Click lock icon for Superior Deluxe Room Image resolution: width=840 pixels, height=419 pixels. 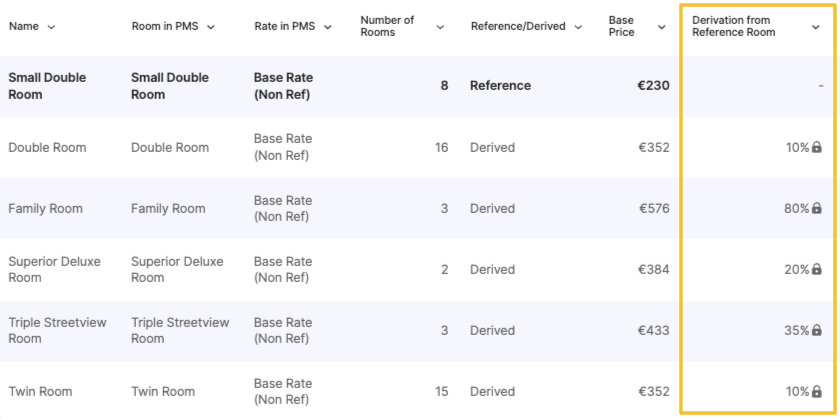click(x=817, y=270)
